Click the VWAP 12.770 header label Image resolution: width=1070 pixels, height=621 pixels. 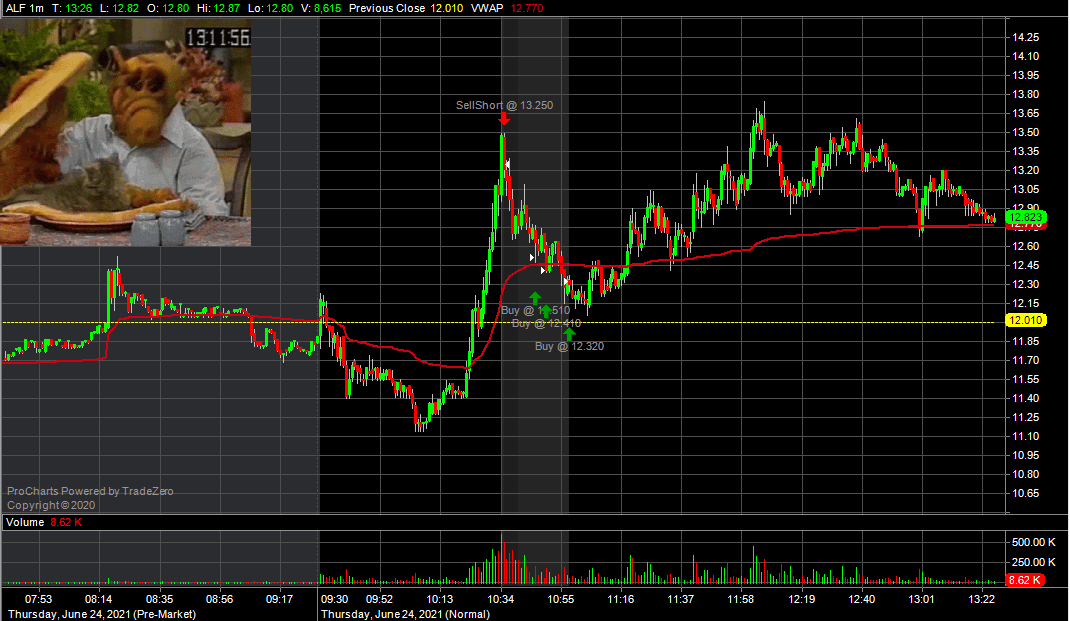coord(507,8)
